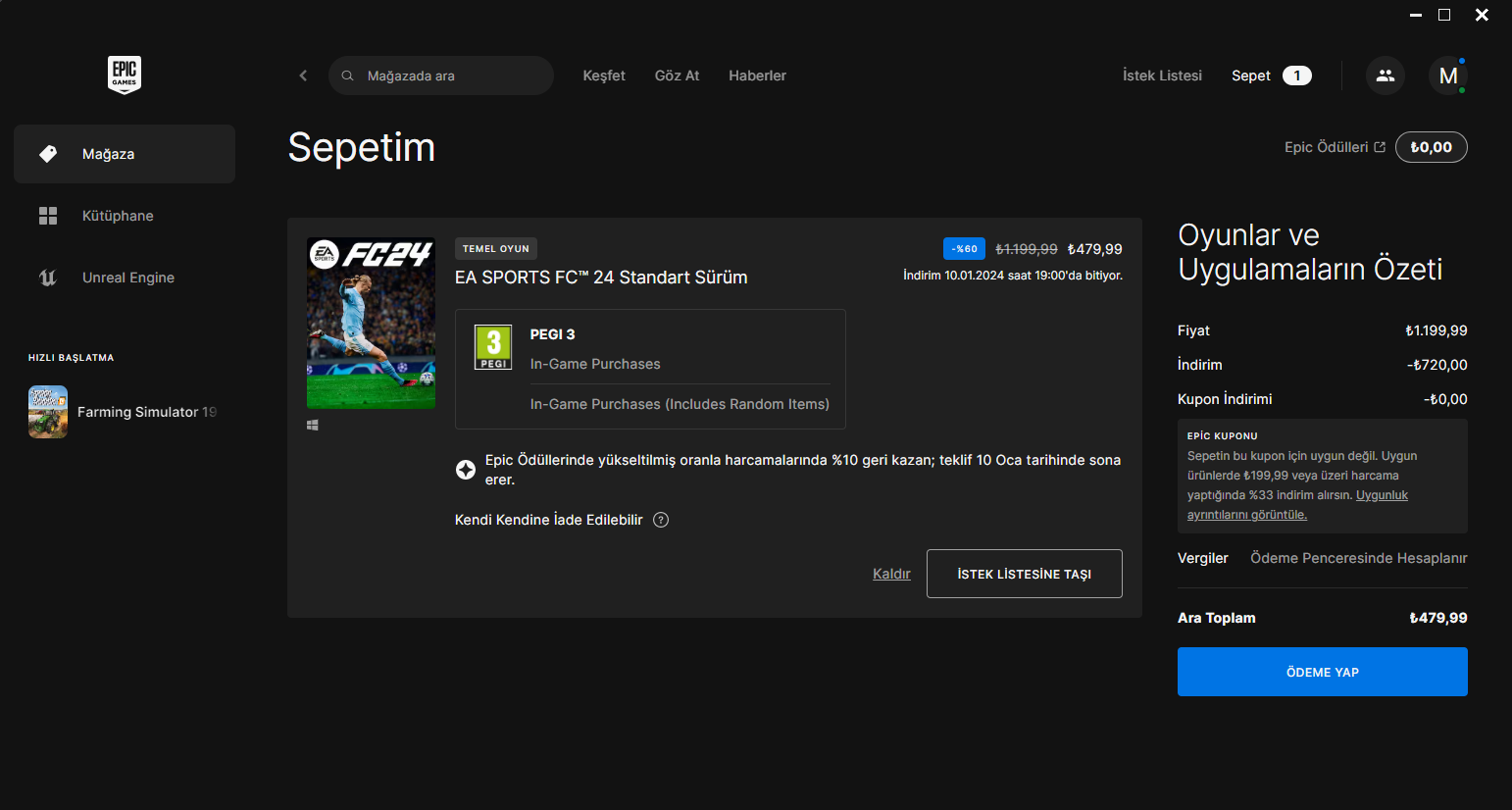The width and height of the screenshot is (1512, 810).
Task: Maximize the Epic Games Launcher window
Action: point(1444,15)
